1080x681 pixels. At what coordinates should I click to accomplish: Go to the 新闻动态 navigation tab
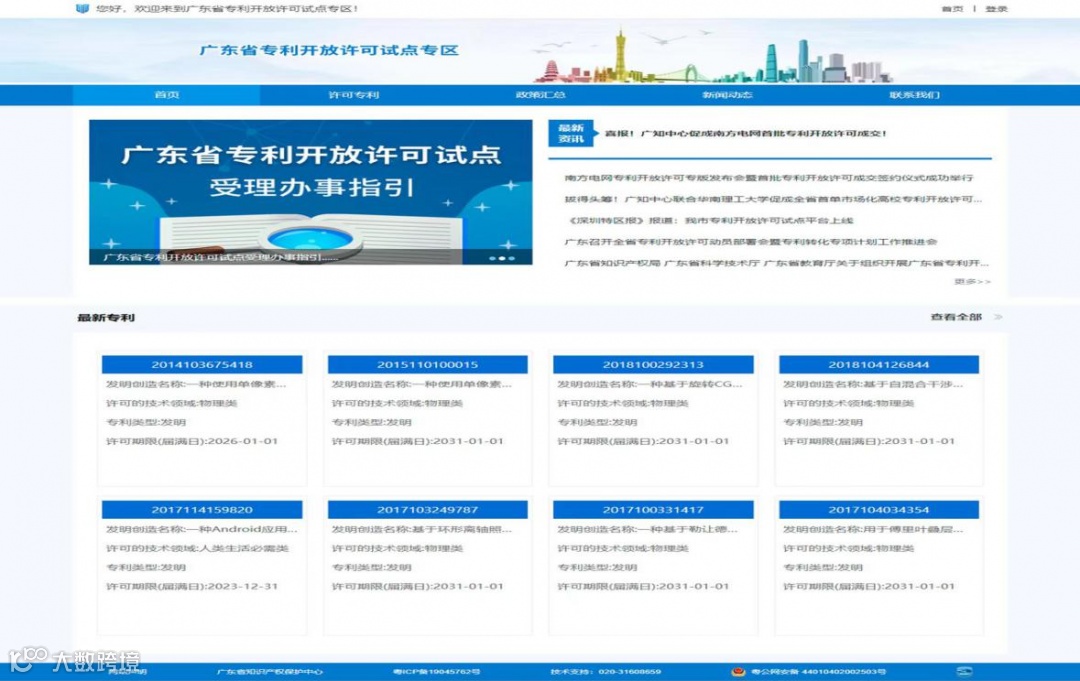coord(727,95)
